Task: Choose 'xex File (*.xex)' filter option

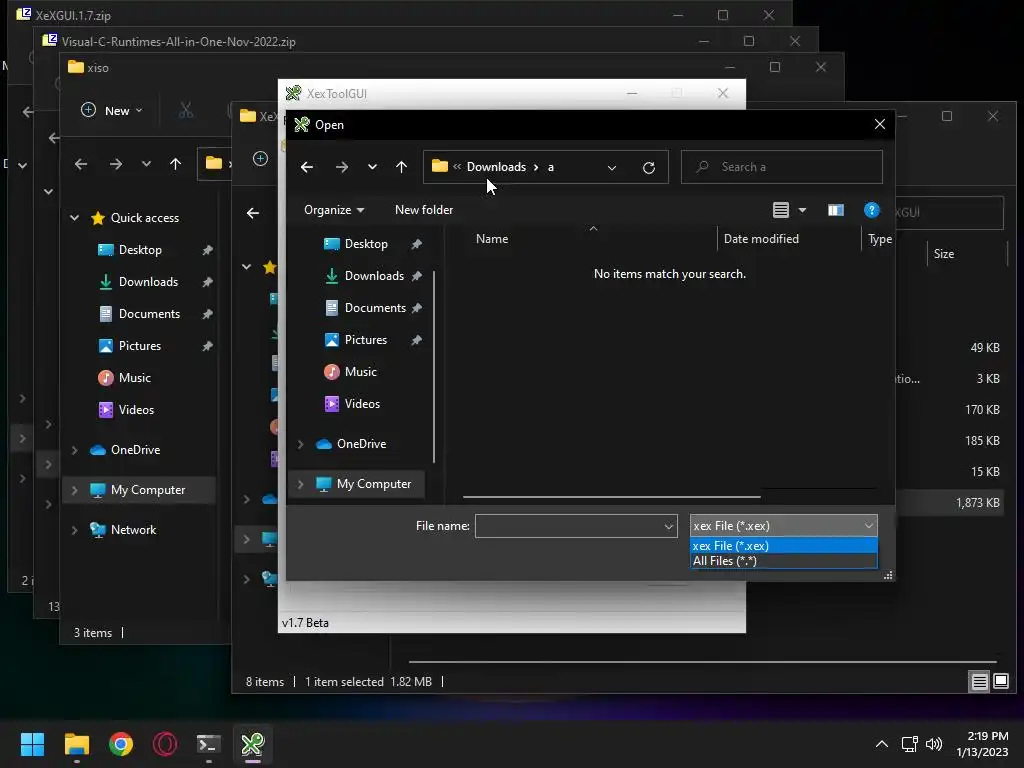Action: coord(784,546)
